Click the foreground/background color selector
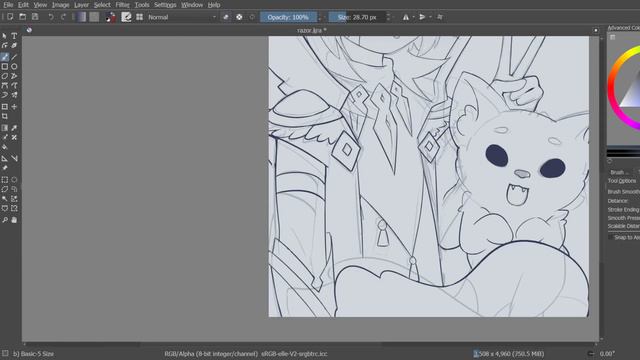 [110, 17]
